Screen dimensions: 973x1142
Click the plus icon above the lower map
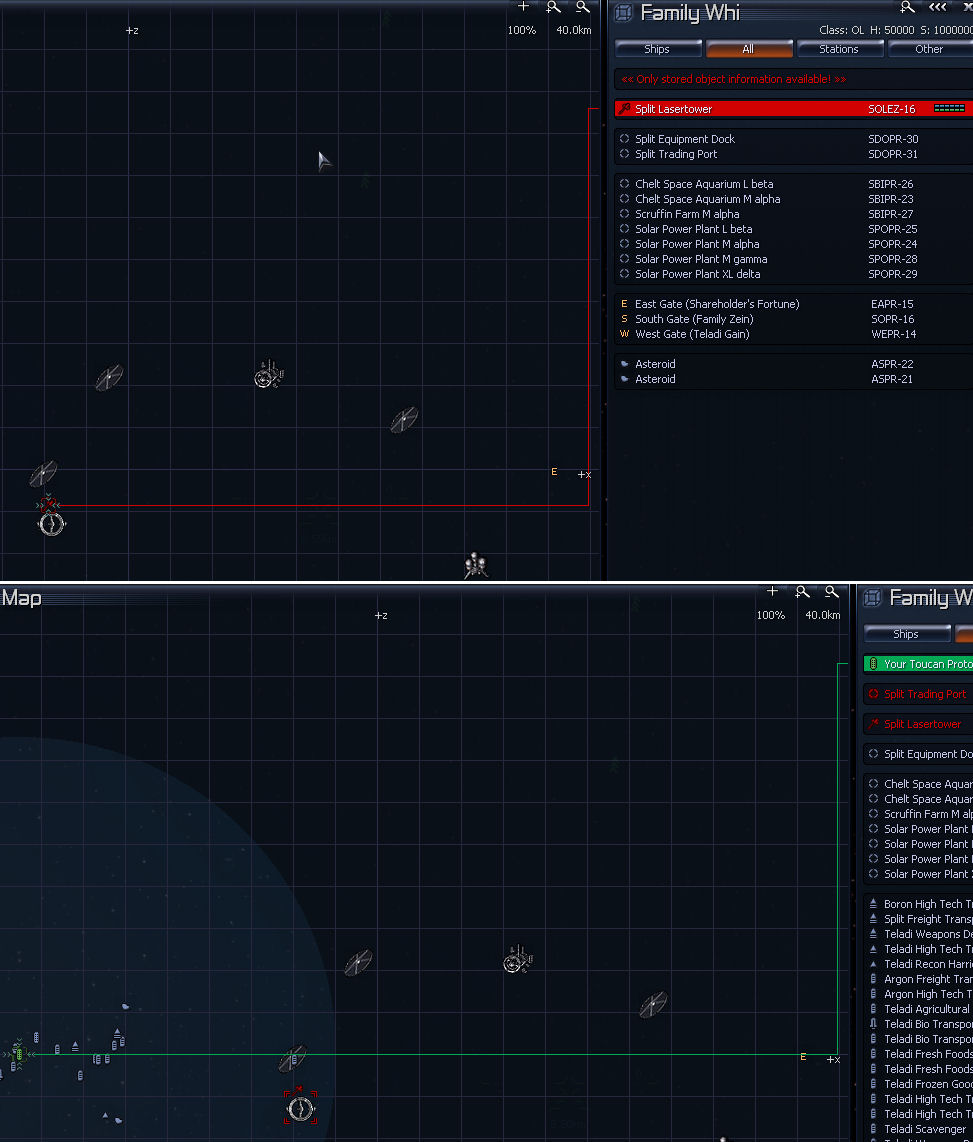point(772,591)
